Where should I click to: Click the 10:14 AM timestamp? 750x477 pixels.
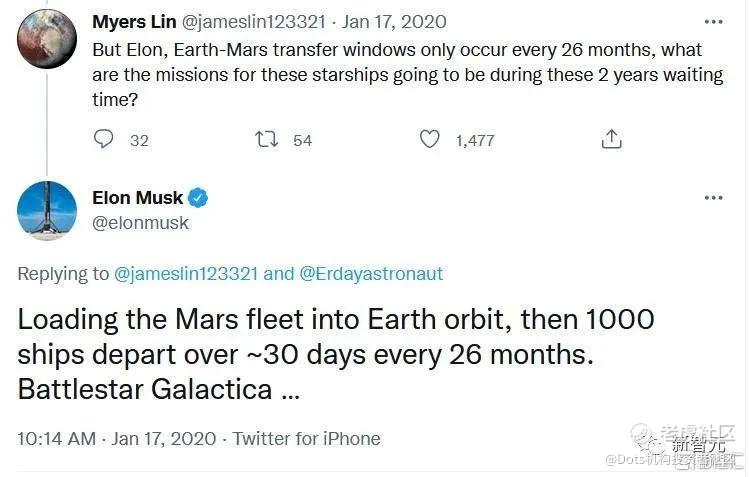pos(57,438)
